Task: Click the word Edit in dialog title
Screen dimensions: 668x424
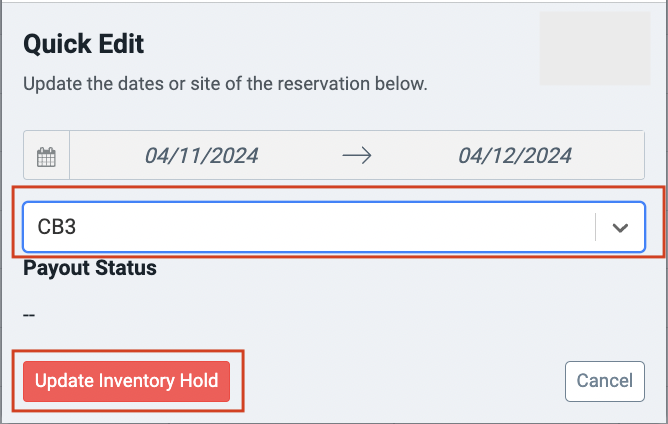Action: coord(121,44)
